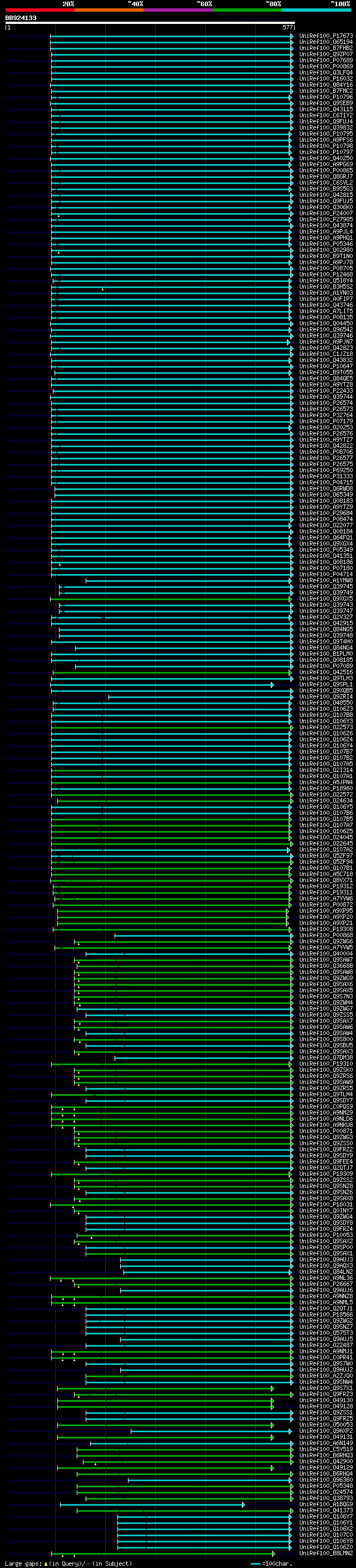The width and height of the screenshot is (356, 1568).
Task: Open hit UniRef100_Q9ZP07
Action: [326, 54]
